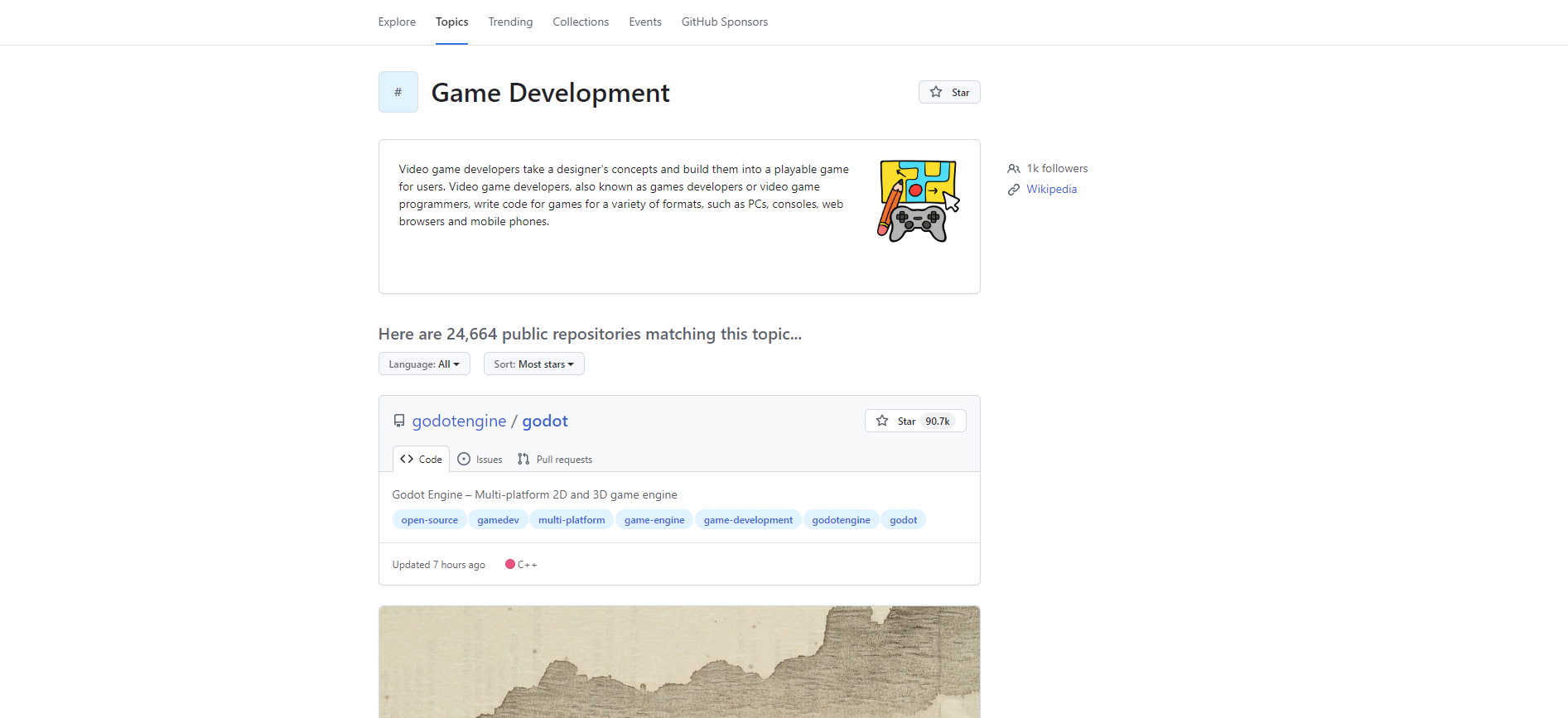Click the open-source topic tag
Image resolution: width=1568 pixels, height=718 pixels.
coord(429,520)
